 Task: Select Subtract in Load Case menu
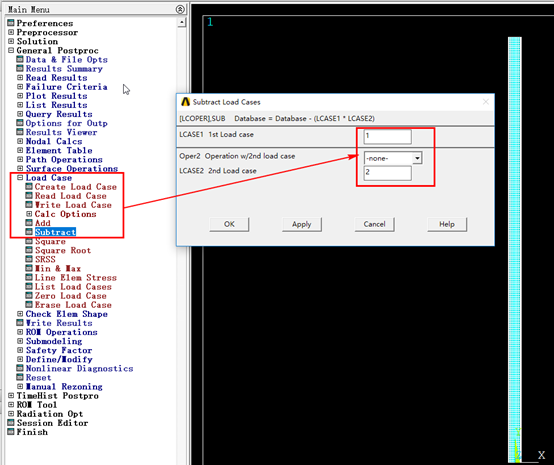[x=55, y=232]
